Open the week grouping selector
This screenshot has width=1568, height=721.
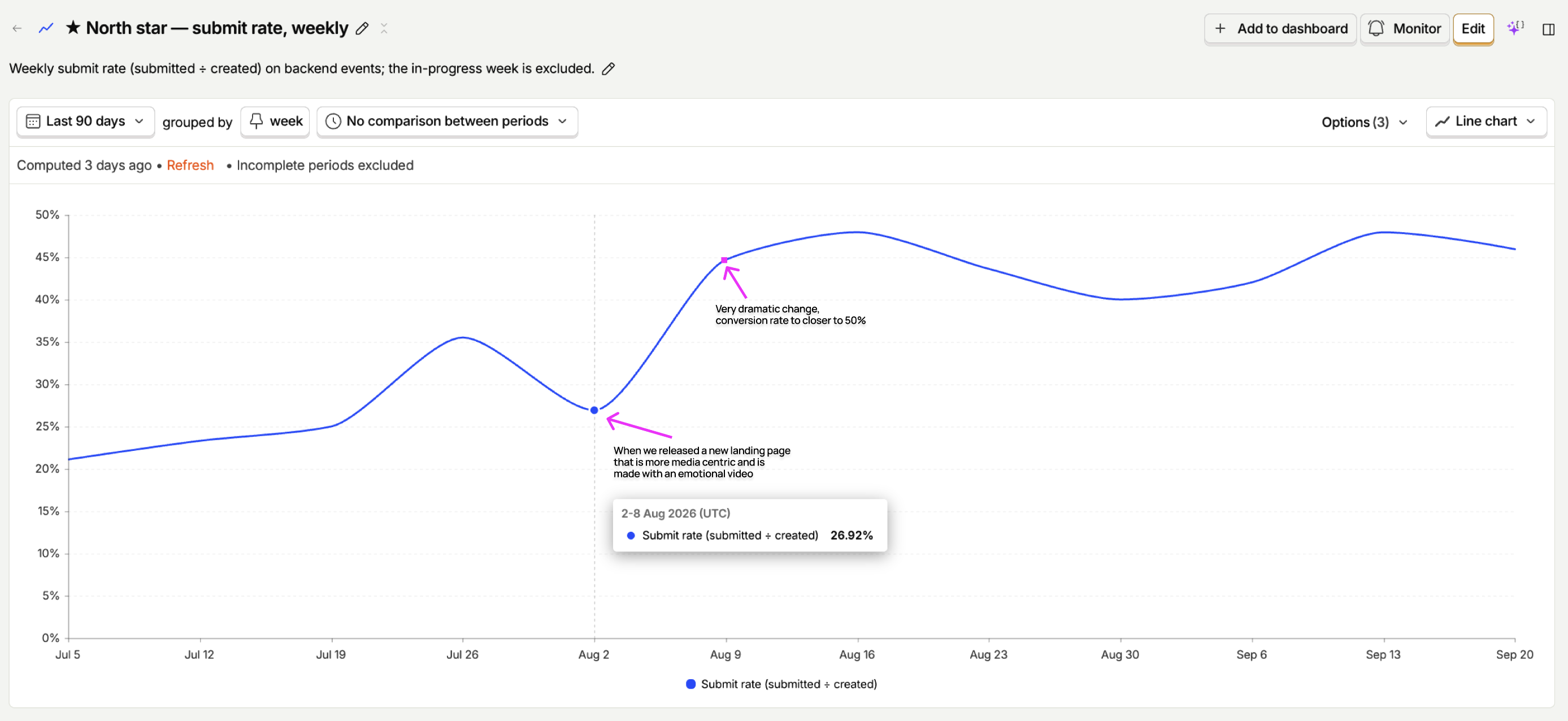(x=275, y=121)
